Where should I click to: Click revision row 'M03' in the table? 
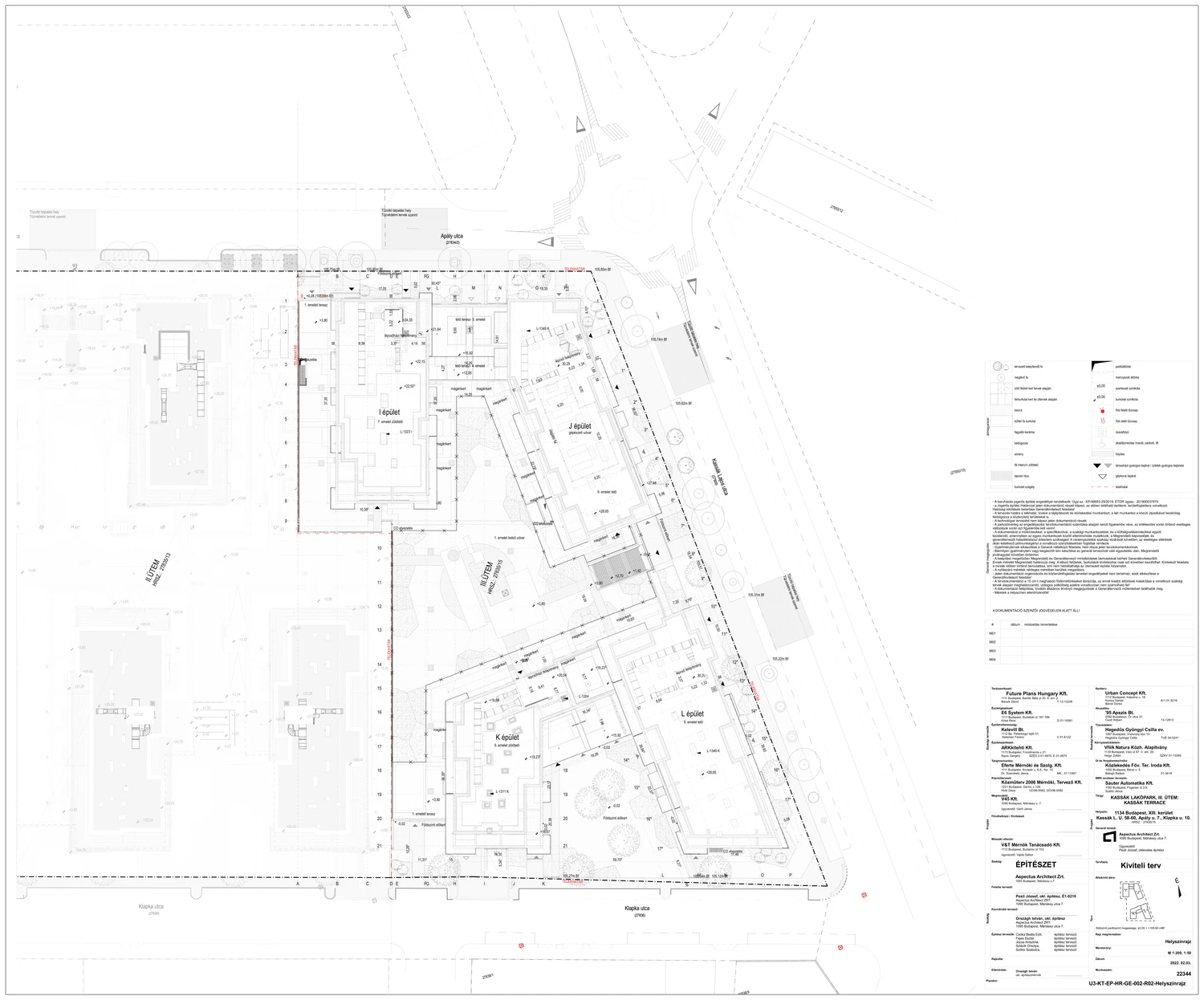(1089, 651)
